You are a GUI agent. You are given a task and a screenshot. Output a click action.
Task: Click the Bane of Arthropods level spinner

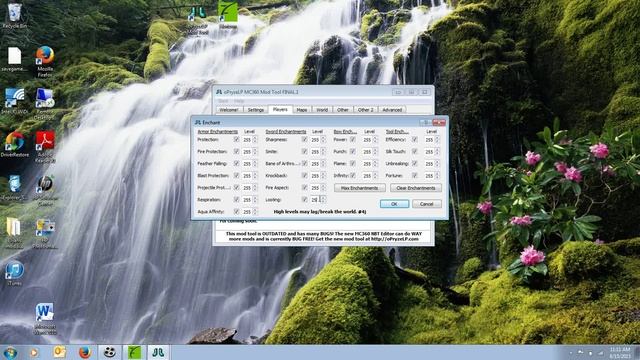tap(323, 163)
